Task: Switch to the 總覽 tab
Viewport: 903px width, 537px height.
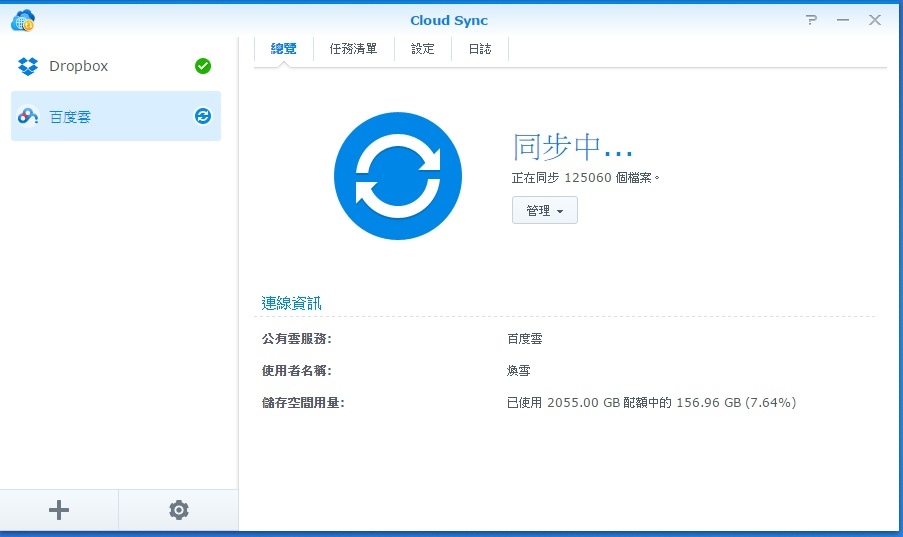Action: click(x=283, y=49)
